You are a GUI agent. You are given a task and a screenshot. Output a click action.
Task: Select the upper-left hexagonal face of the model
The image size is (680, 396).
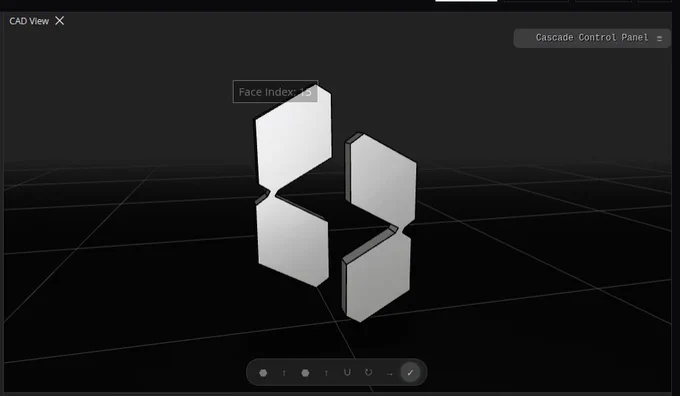[x=294, y=137]
